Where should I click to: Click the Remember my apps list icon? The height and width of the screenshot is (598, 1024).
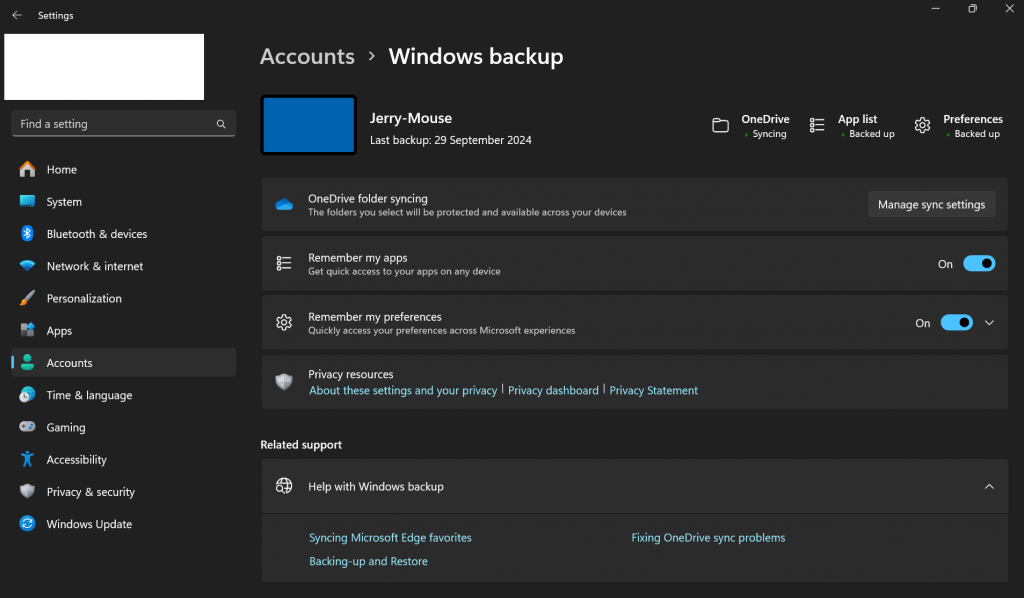(x=284, y=263)
